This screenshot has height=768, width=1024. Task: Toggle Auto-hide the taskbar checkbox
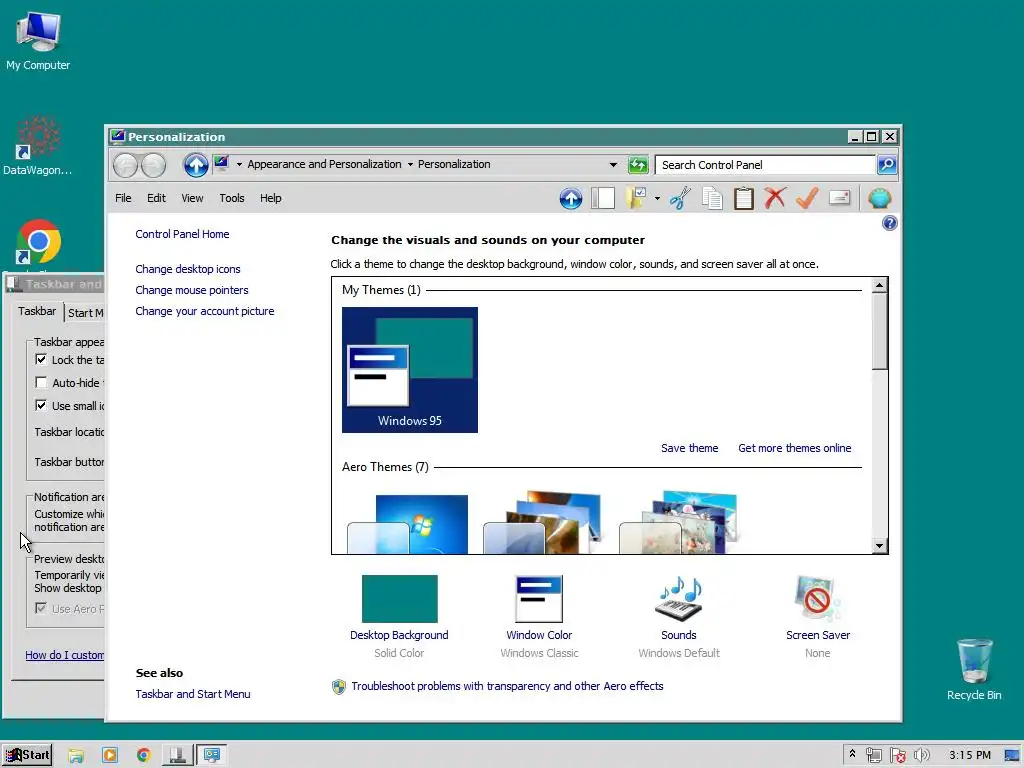[x=40, y=382]
